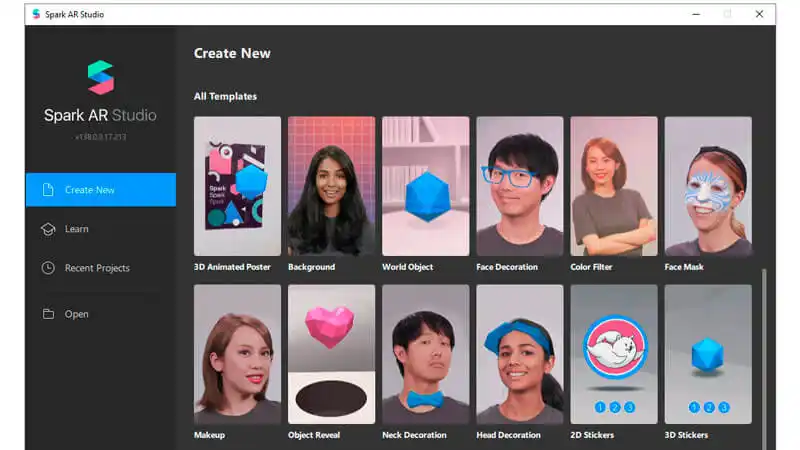Select the Object Reveal heart template
The height and width of the screenshot is (450, 800).
pos(331,354)
